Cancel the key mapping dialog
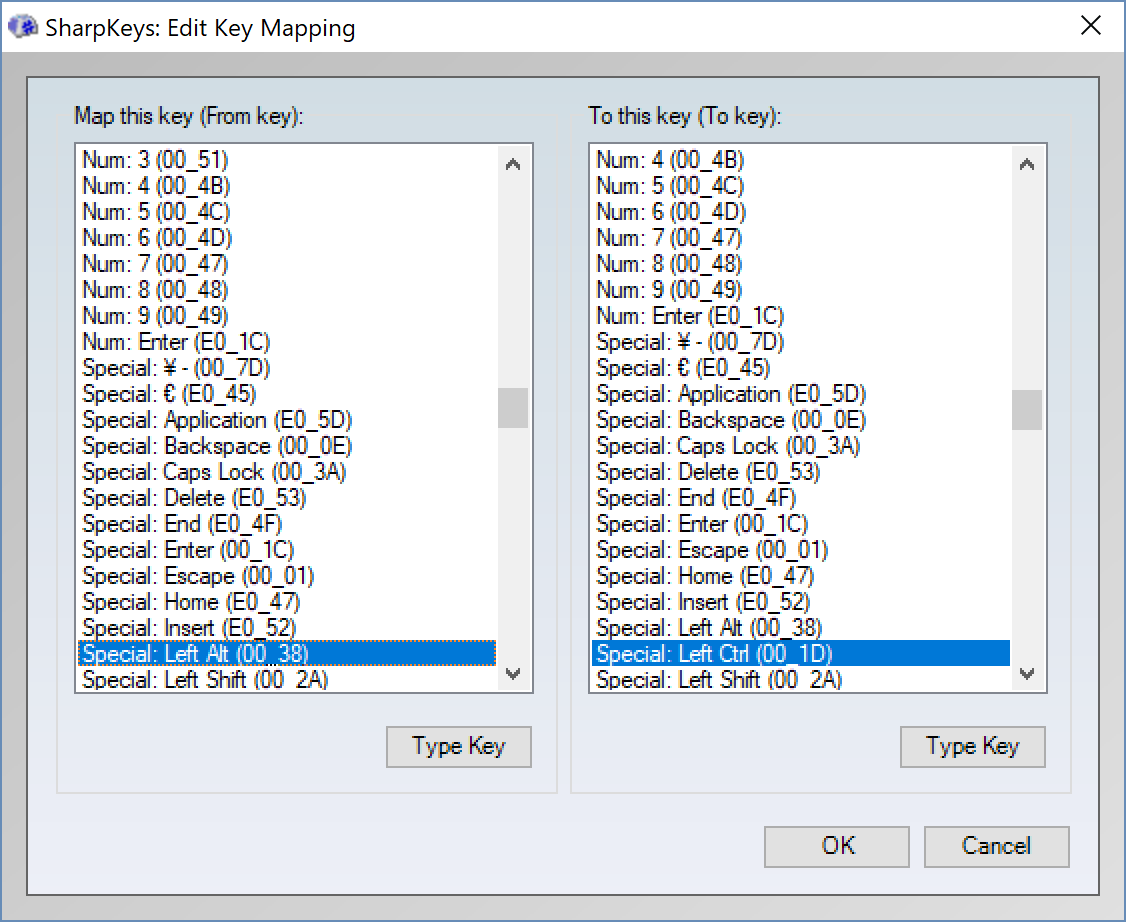 click(996, 846)
